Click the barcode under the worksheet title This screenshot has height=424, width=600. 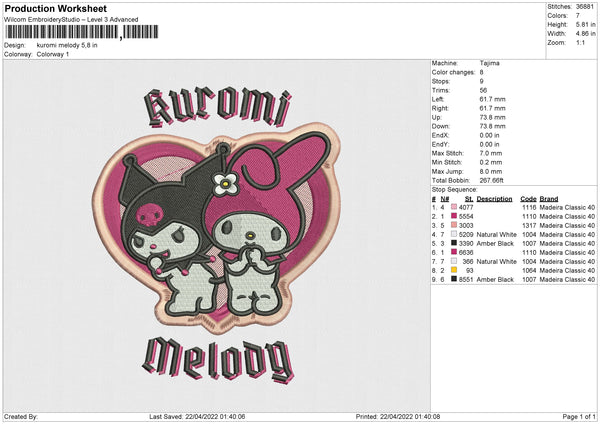[x=82, y=32]
